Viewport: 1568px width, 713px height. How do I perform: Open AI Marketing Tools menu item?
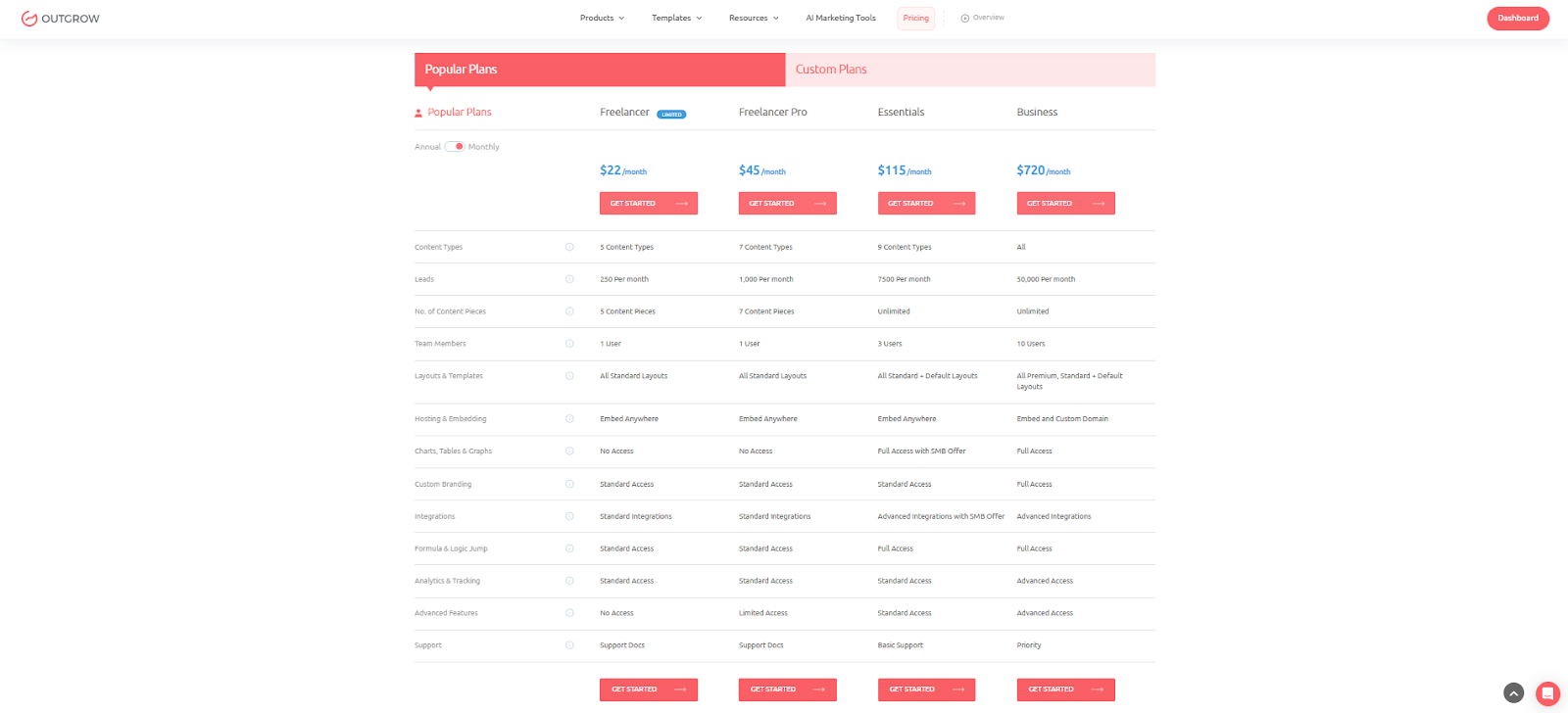point(840,19)
